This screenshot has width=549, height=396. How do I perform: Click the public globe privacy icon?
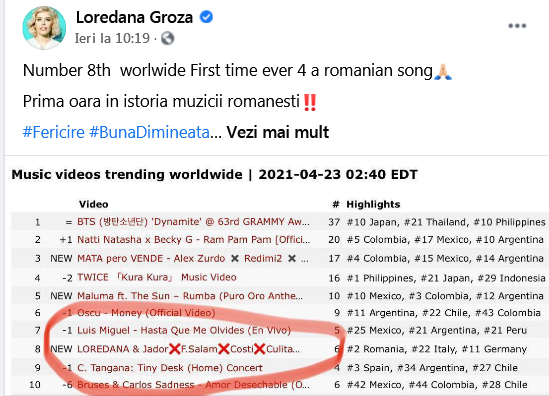tap(168, 38)
